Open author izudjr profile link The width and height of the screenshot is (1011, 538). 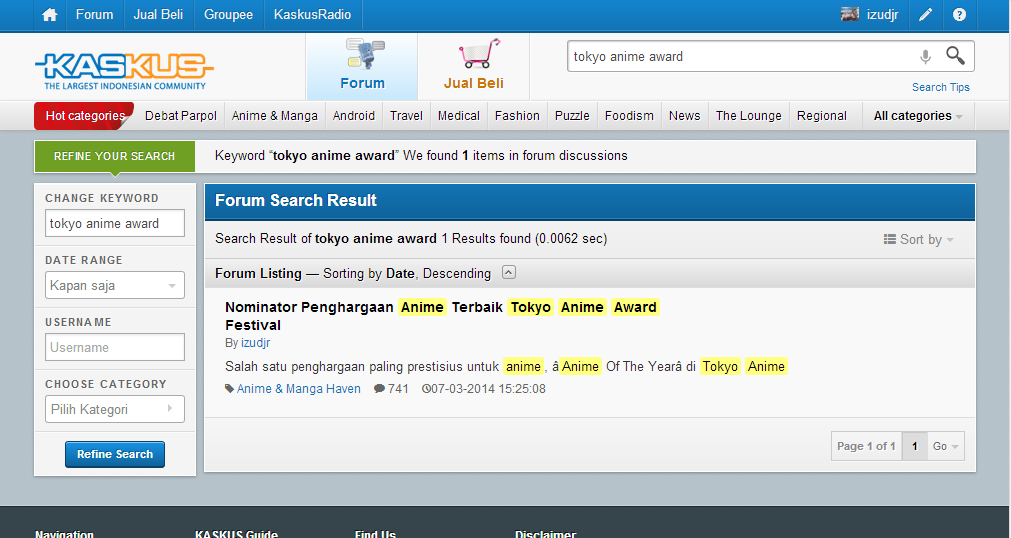(255, 343)
